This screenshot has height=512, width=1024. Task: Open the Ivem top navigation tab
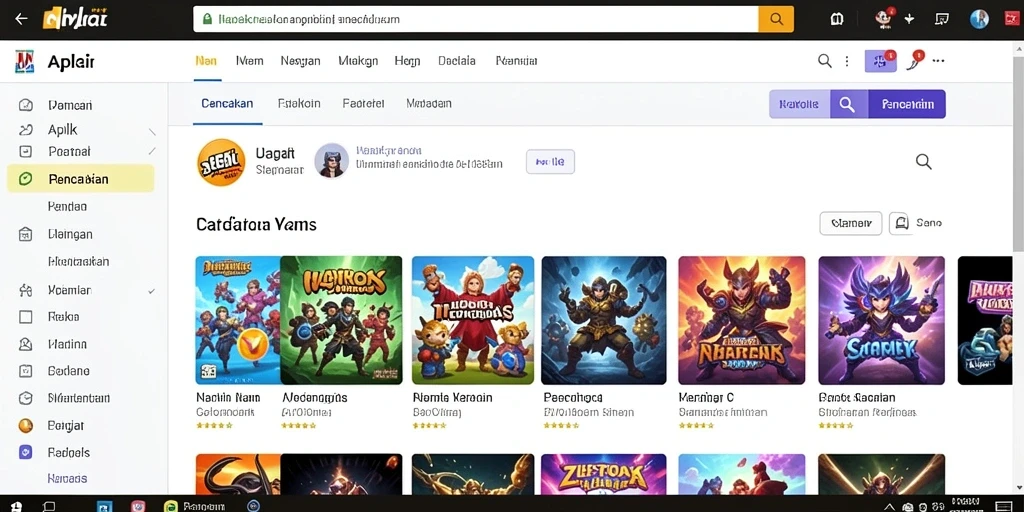(x=249, y=61)
